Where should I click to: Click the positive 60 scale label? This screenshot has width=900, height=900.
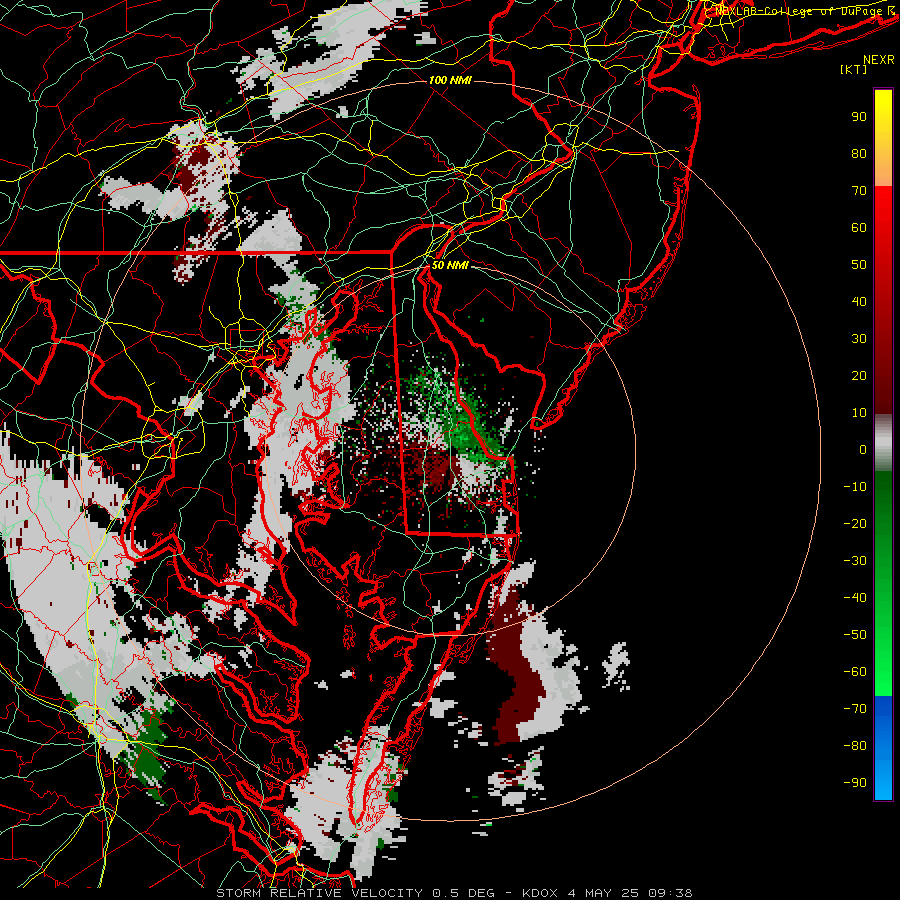859,228
